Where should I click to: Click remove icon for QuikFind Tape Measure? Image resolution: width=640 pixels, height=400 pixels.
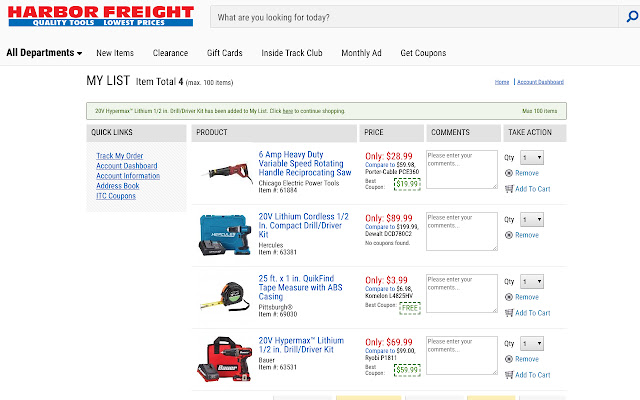click(x=508, y=297)
